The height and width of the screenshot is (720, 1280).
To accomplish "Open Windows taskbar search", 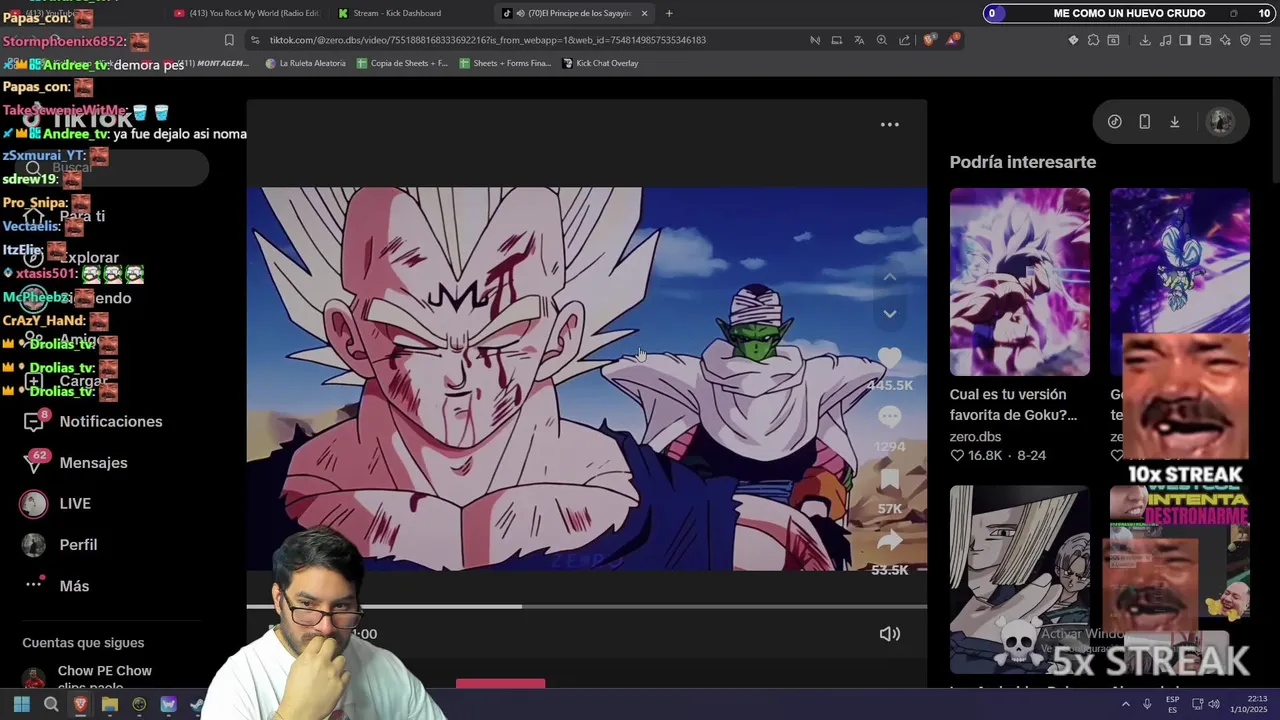I will 51,705.
